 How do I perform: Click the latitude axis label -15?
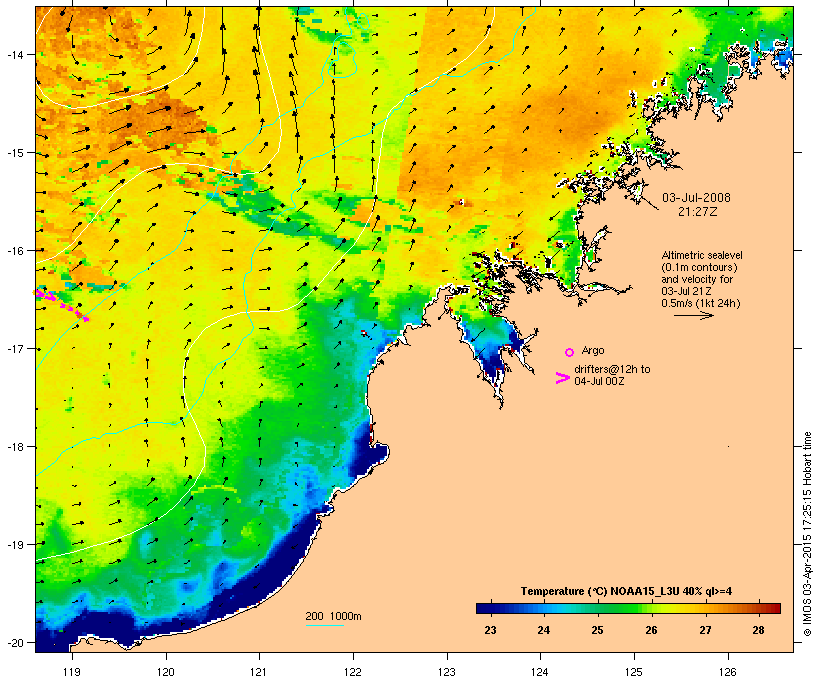point(15,153)
